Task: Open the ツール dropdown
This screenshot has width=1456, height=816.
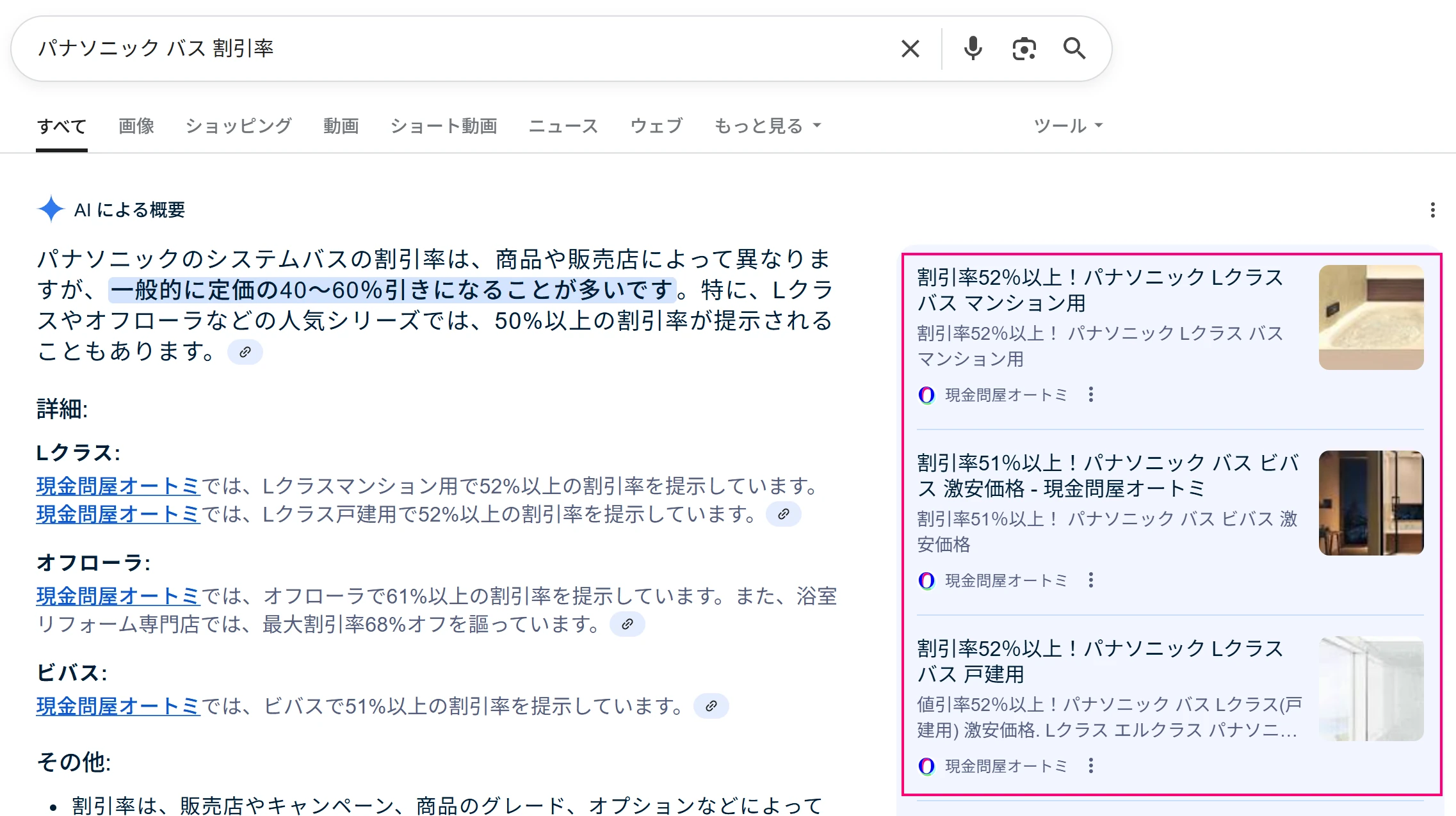Action: (1068, 126)
